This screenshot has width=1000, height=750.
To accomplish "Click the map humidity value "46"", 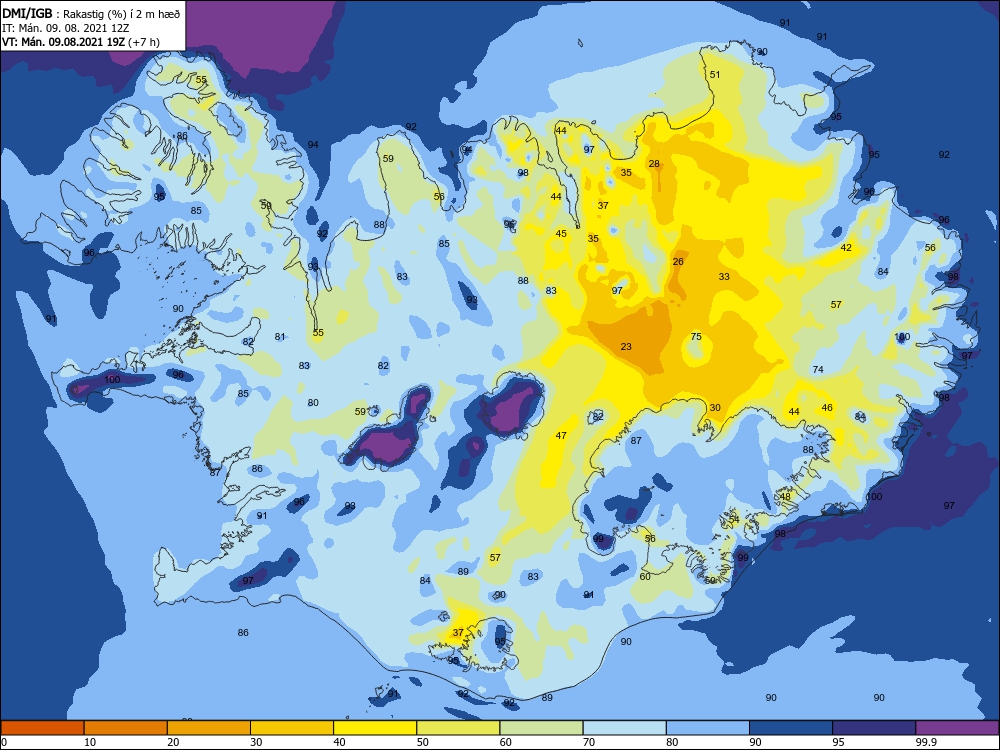I will pyautogui.click(x=827, y=408).
